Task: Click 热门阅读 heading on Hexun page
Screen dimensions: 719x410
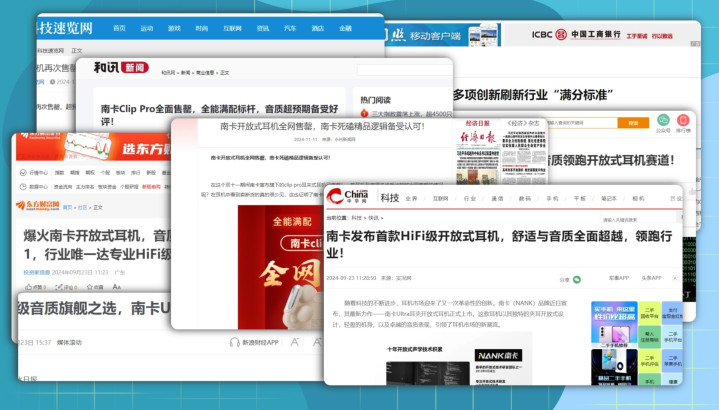Action: pyautogui.click(x=376, y=100)
